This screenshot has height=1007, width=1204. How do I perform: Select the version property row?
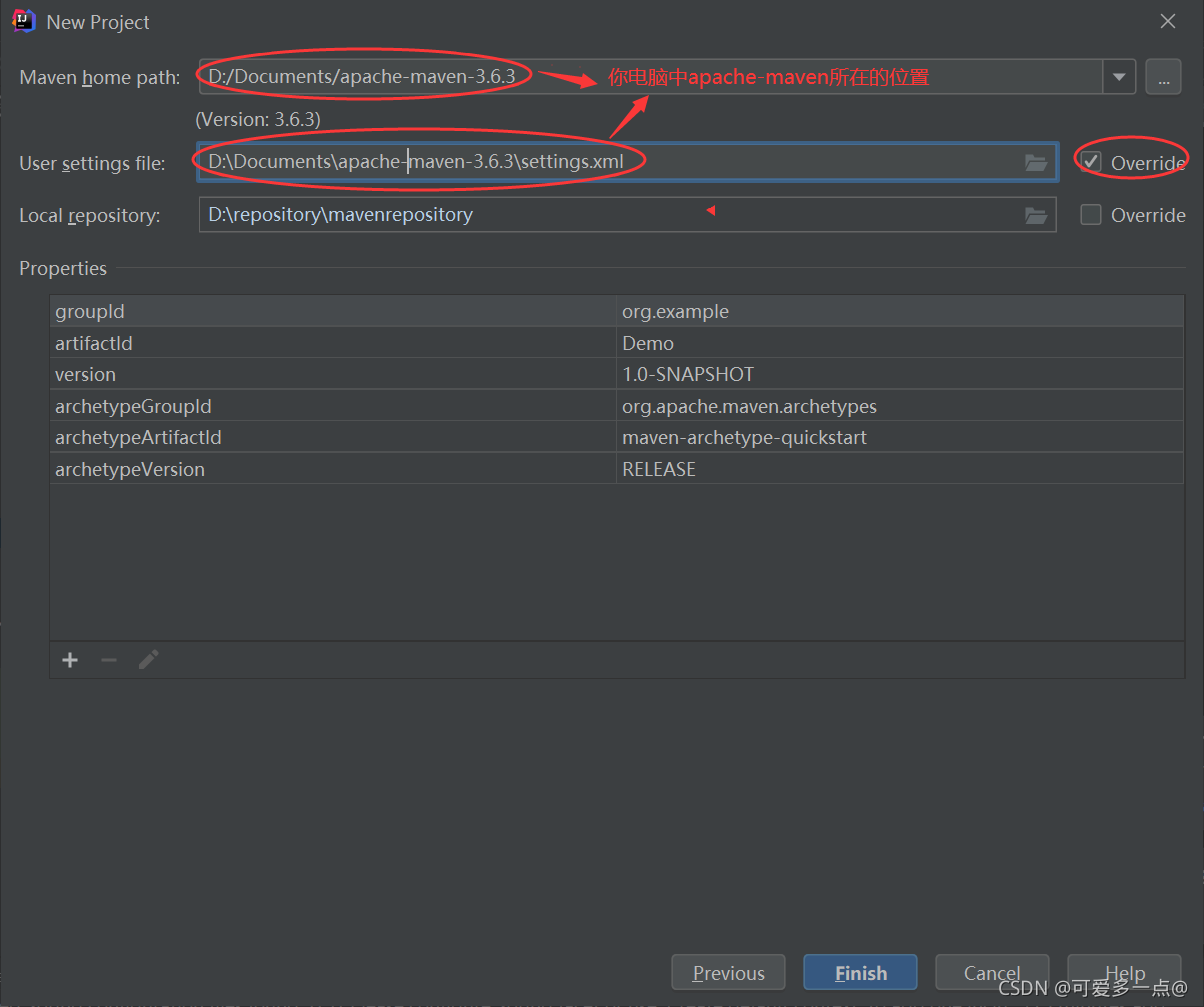(x=617, y=374)
